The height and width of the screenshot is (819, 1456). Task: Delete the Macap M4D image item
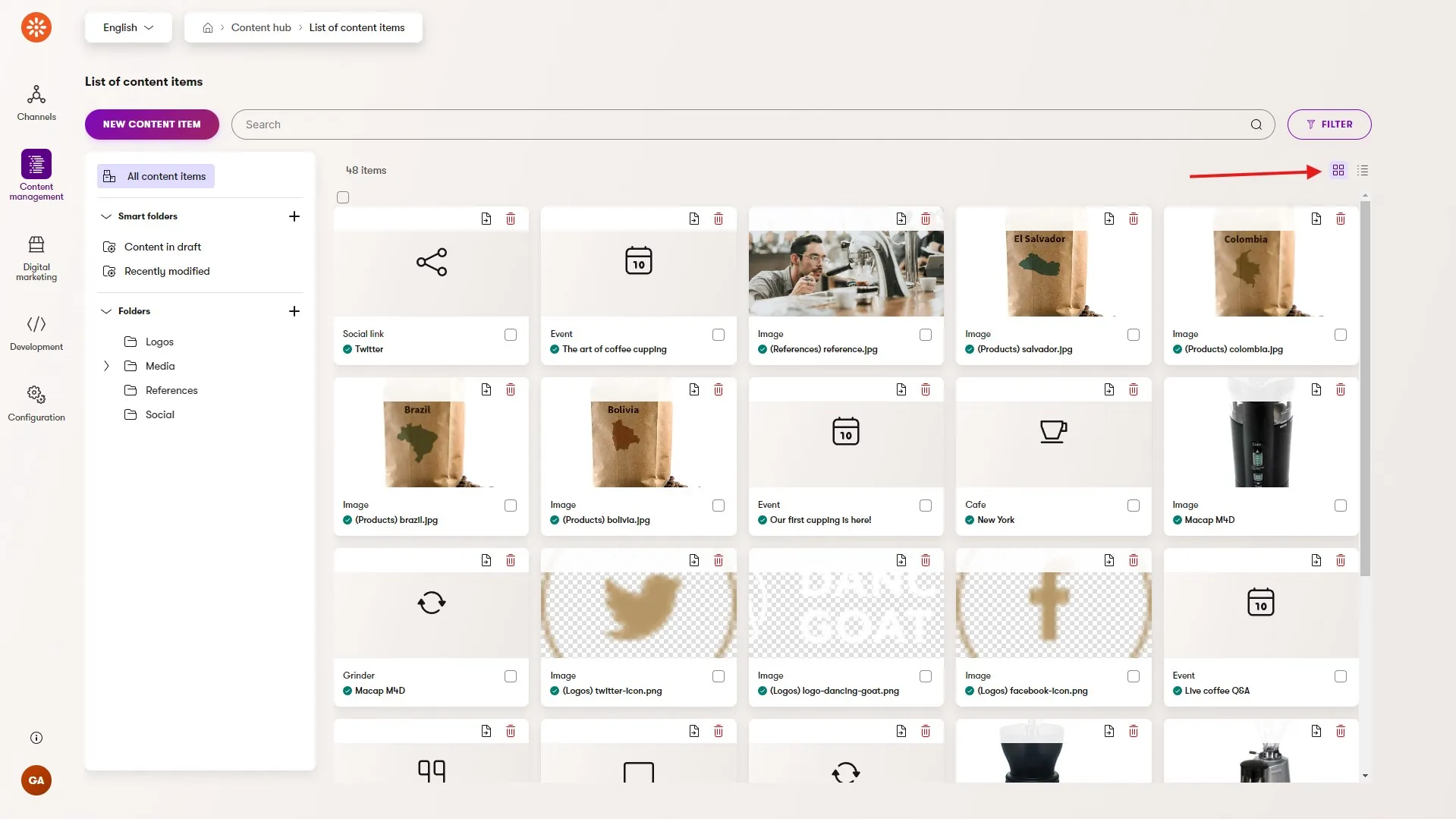click(x=1341, y=389)
